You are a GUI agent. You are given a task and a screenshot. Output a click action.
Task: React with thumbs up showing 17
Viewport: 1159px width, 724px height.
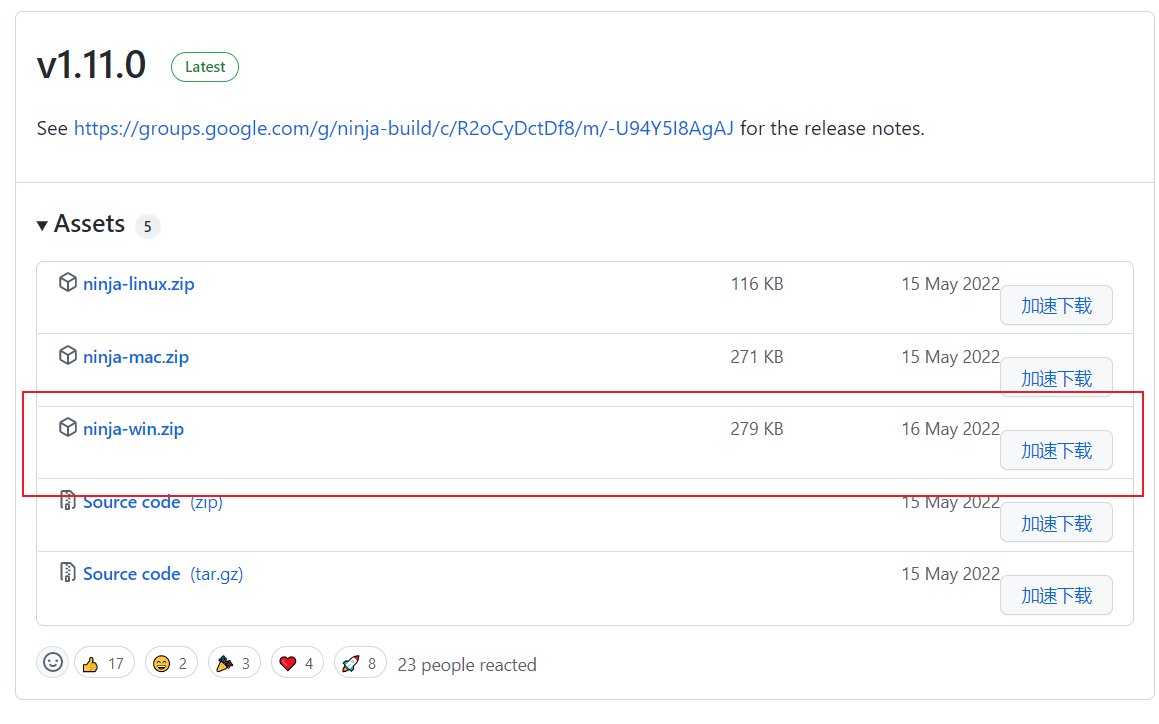click(x=104, y=663)
